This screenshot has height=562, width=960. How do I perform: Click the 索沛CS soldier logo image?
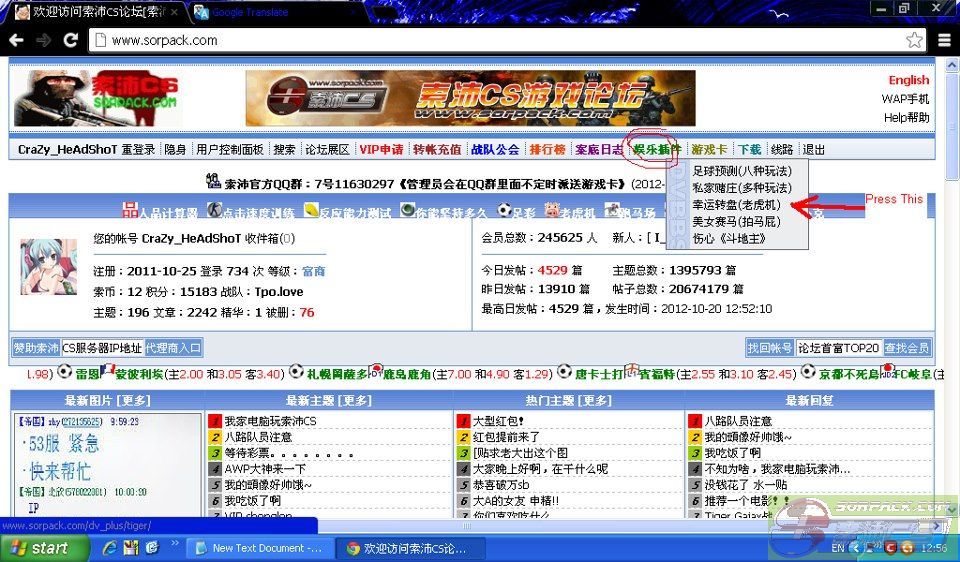click(x=97, y=98)
